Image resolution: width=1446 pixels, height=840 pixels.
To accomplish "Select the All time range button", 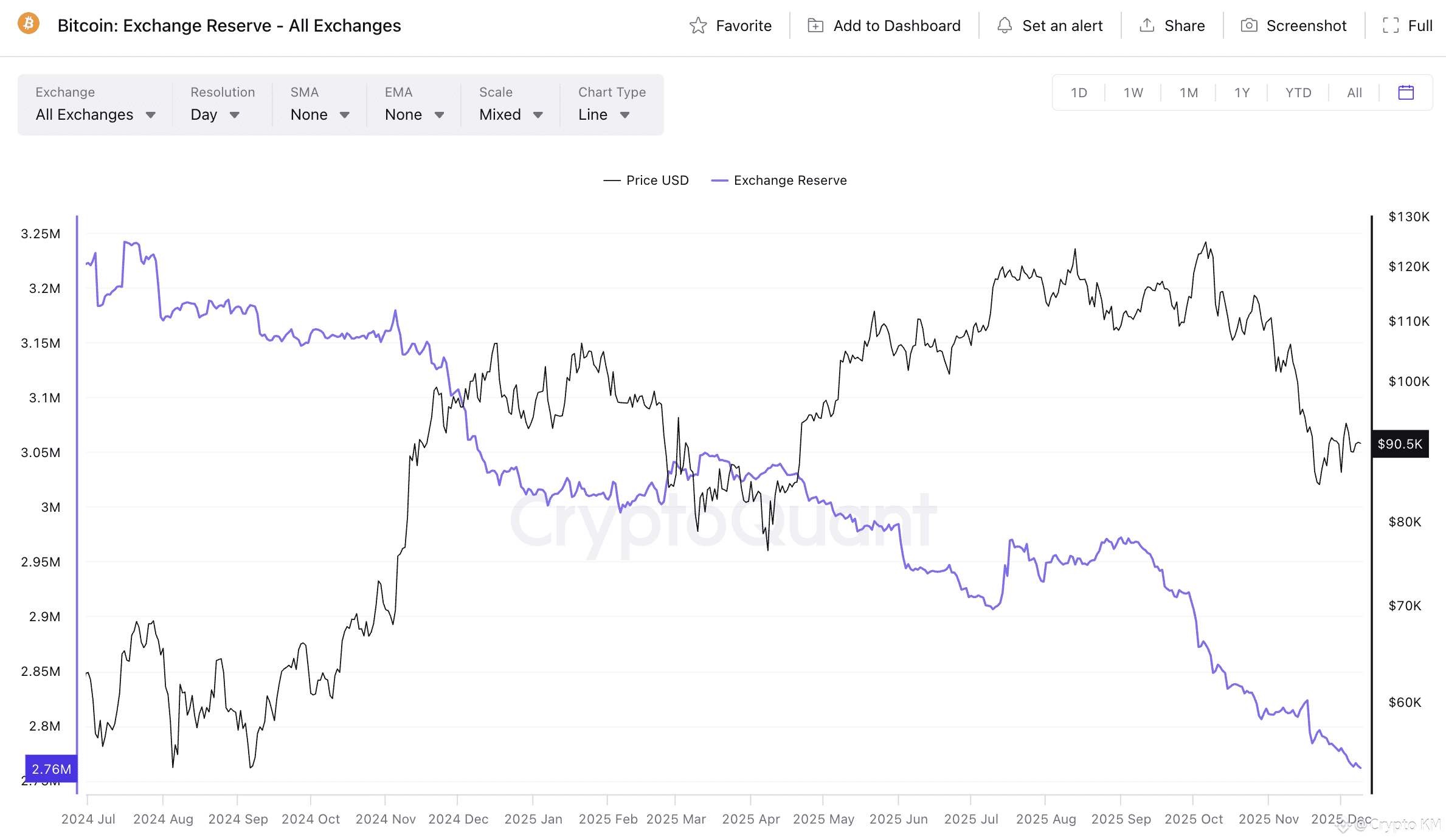I will pyautogui.click(x=1354, y=92).
